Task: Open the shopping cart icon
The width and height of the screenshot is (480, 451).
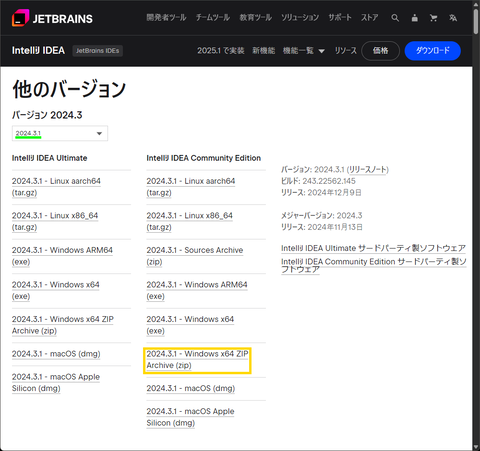Action: tap(433, 18)
